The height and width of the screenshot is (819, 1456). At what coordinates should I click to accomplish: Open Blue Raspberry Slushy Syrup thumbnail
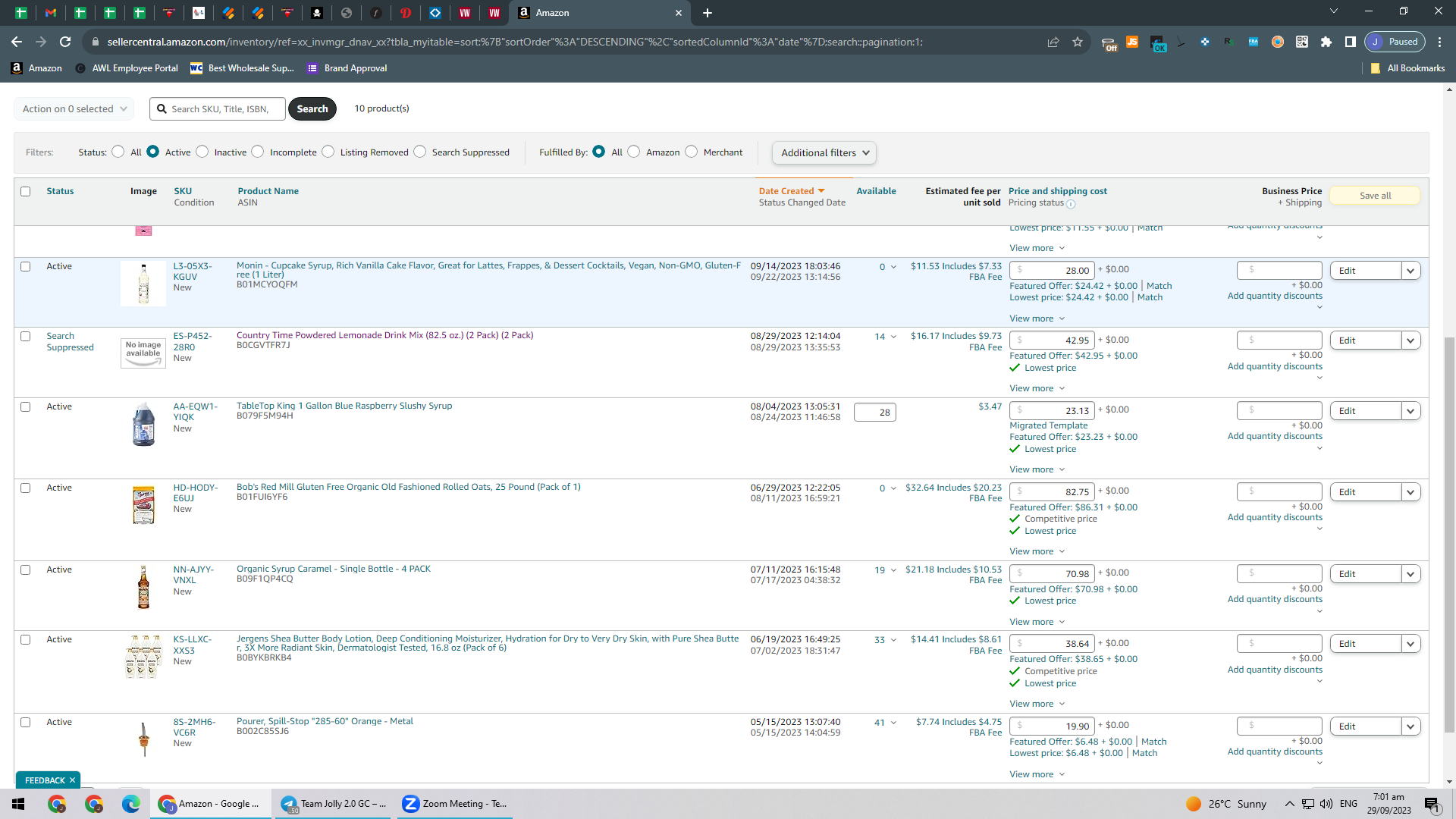143,424
